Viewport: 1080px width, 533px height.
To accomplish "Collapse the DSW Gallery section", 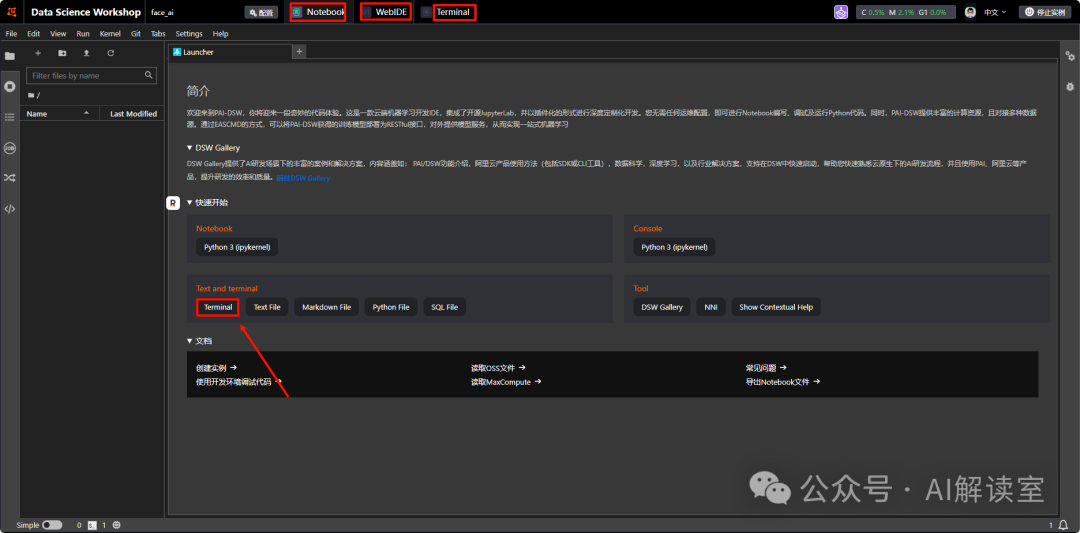I will point(190,148).
